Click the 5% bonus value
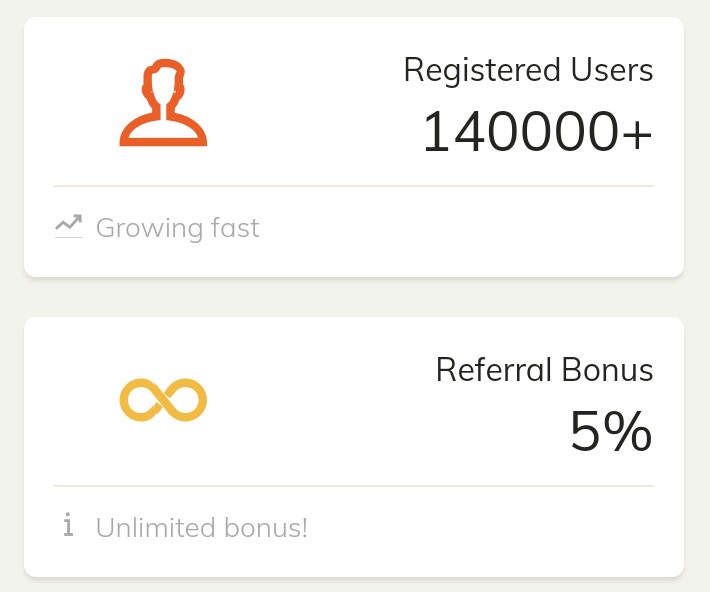Screen dimensions: 710x592 coord(610,432)
